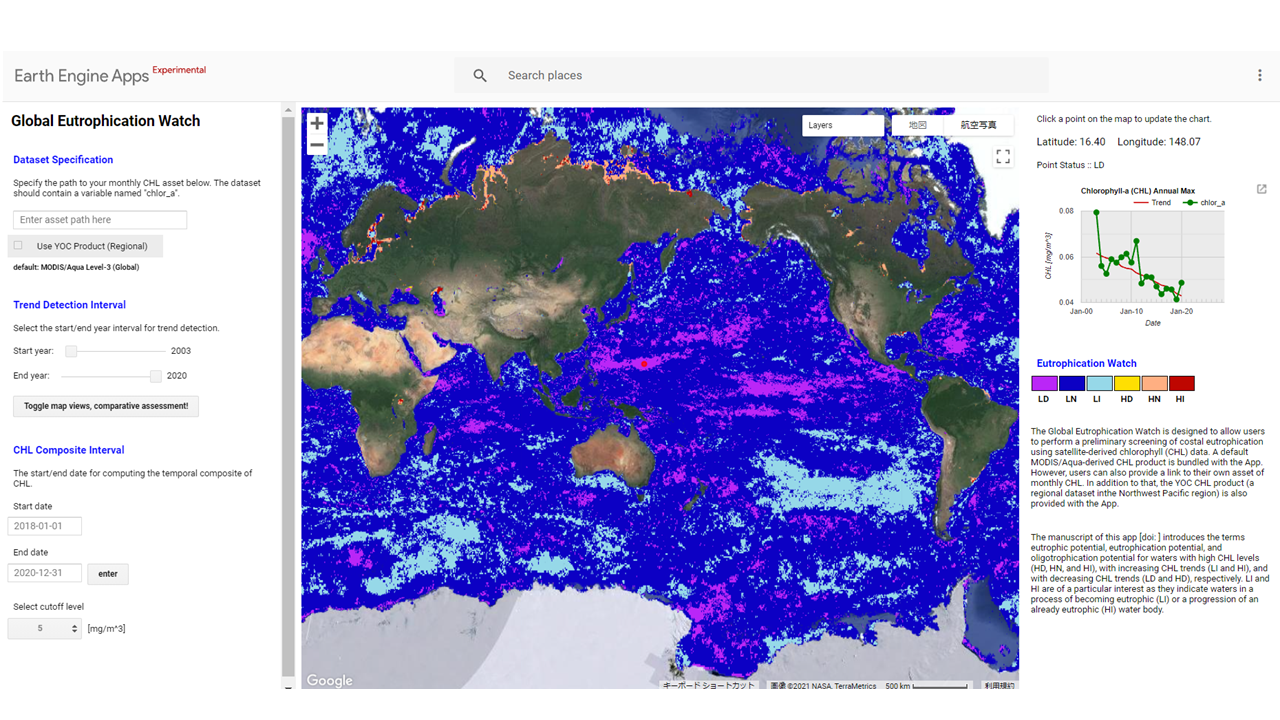This screenshot has height=720, width=1280.
Task: Click the 500 km map scale control
Action: coord(928,686)
